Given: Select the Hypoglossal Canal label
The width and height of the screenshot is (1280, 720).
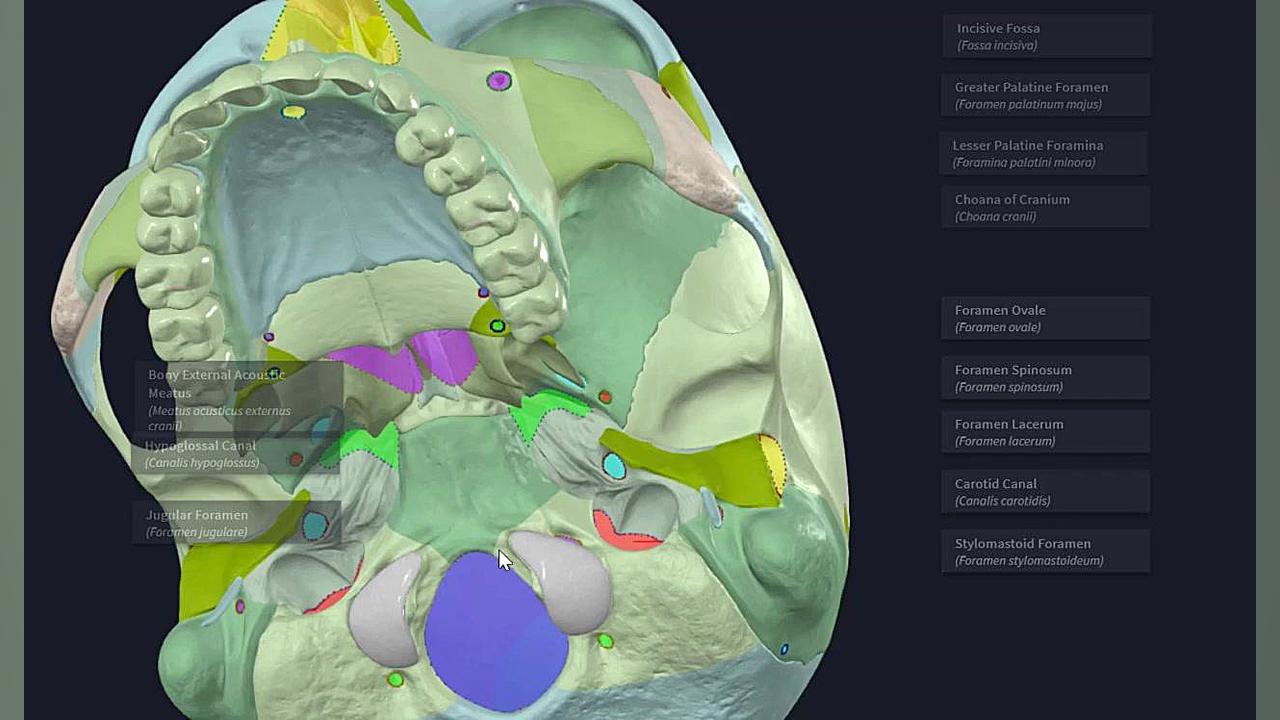Looking at the screenshot, I should 236,454.
